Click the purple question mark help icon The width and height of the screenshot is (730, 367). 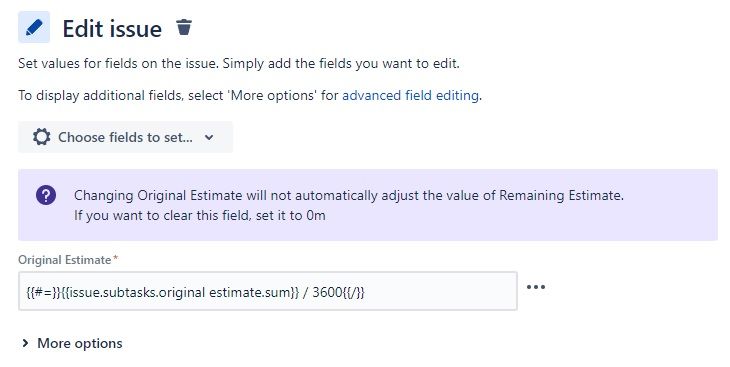46,195
